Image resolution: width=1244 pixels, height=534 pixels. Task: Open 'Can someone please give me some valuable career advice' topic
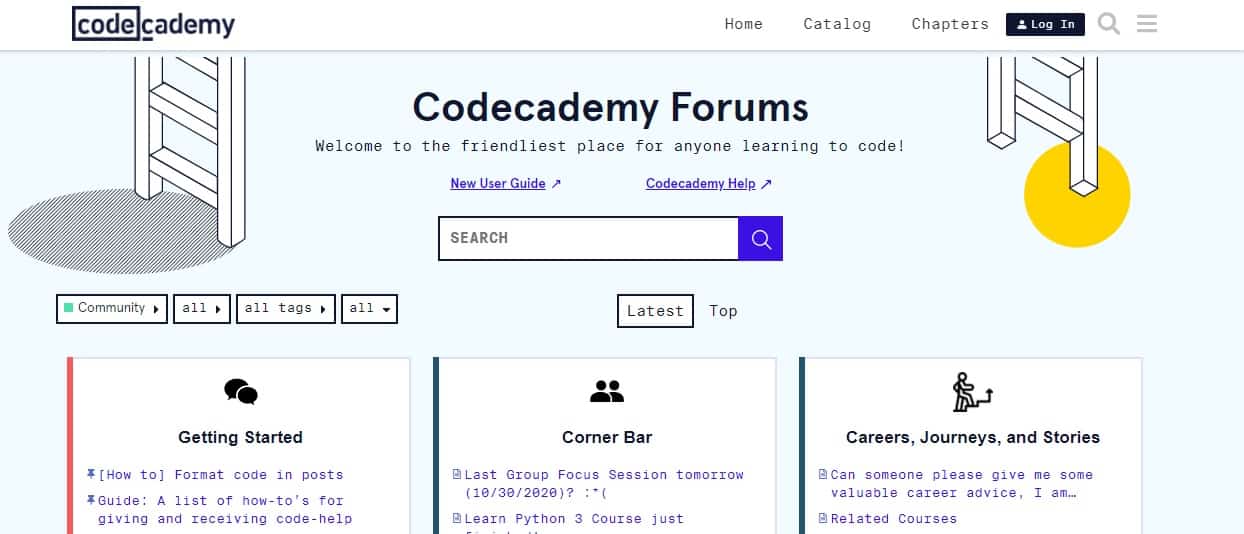[961, 484]
